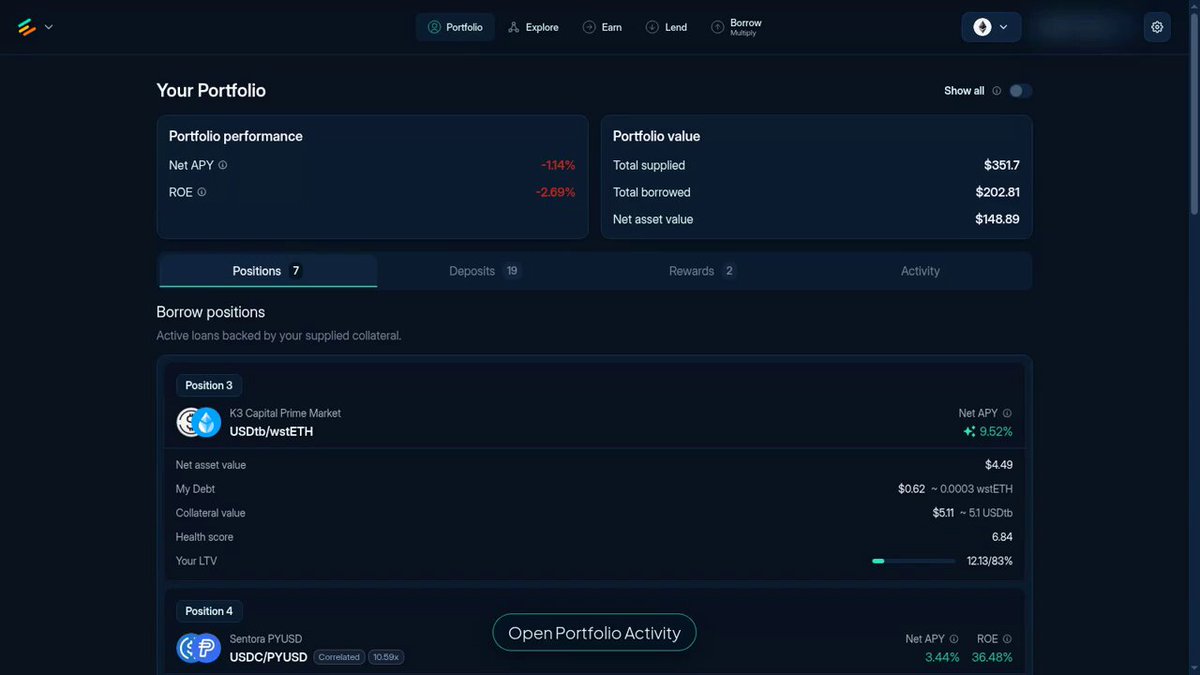
Task: Open the USDC/PYUSD market name
Action: click(269, 656)
